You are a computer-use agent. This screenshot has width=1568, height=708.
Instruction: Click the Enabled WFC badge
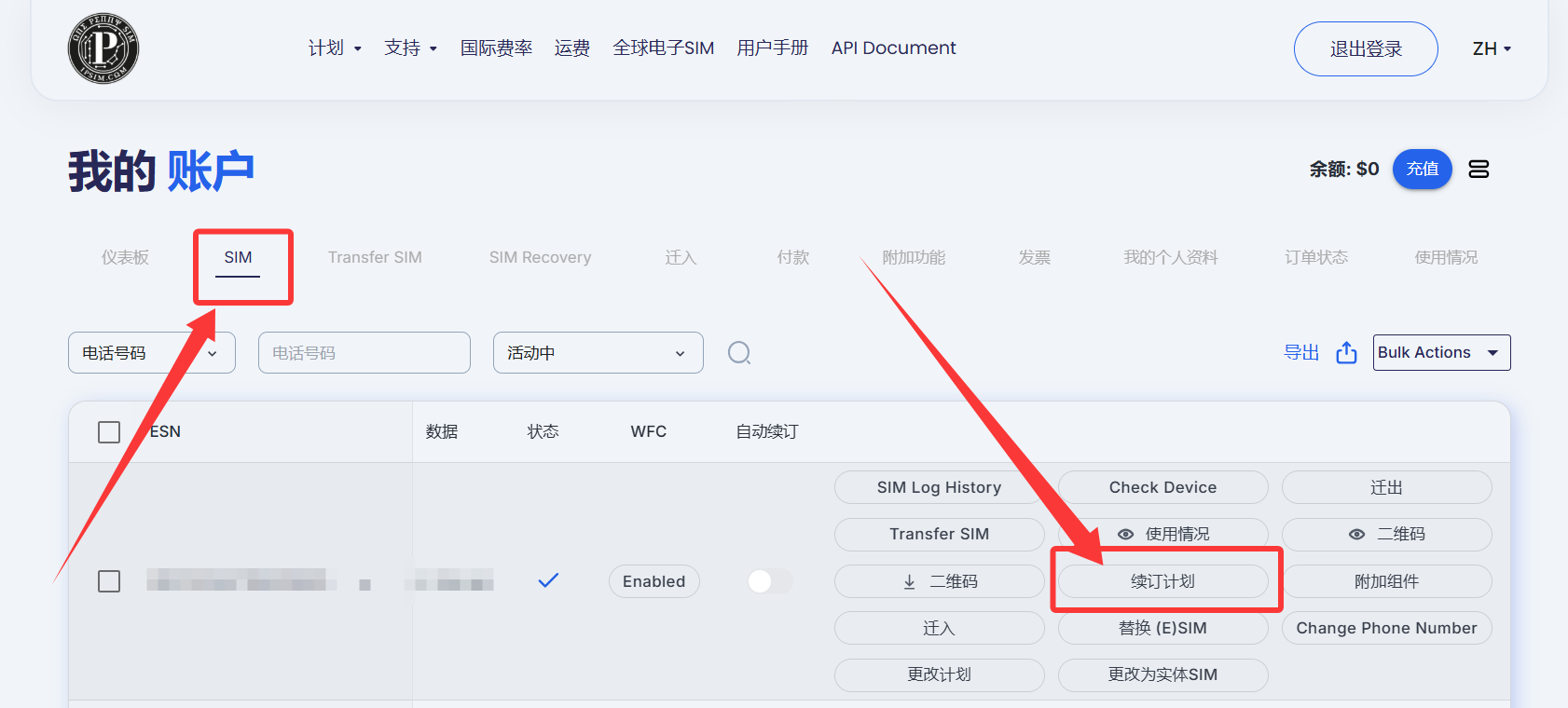(x=653, y=581)
